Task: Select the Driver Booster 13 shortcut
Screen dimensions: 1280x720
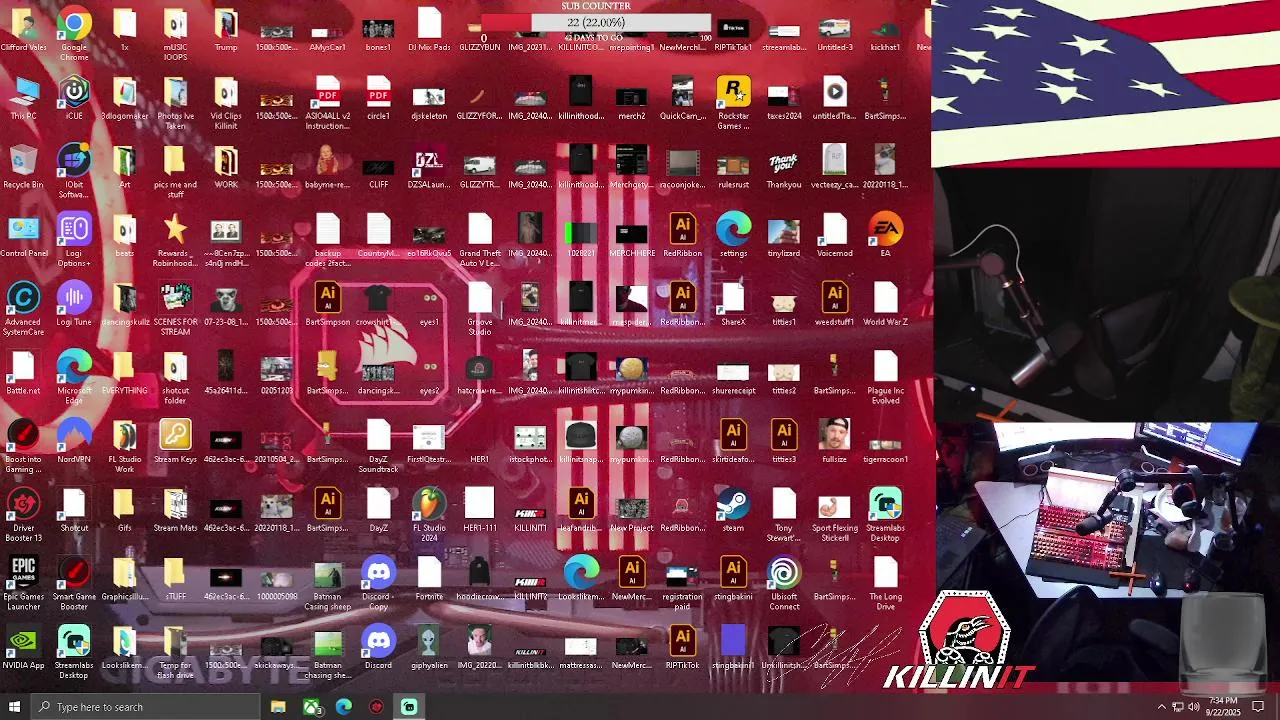Action: pyautogui.click(x=23, y=514)
